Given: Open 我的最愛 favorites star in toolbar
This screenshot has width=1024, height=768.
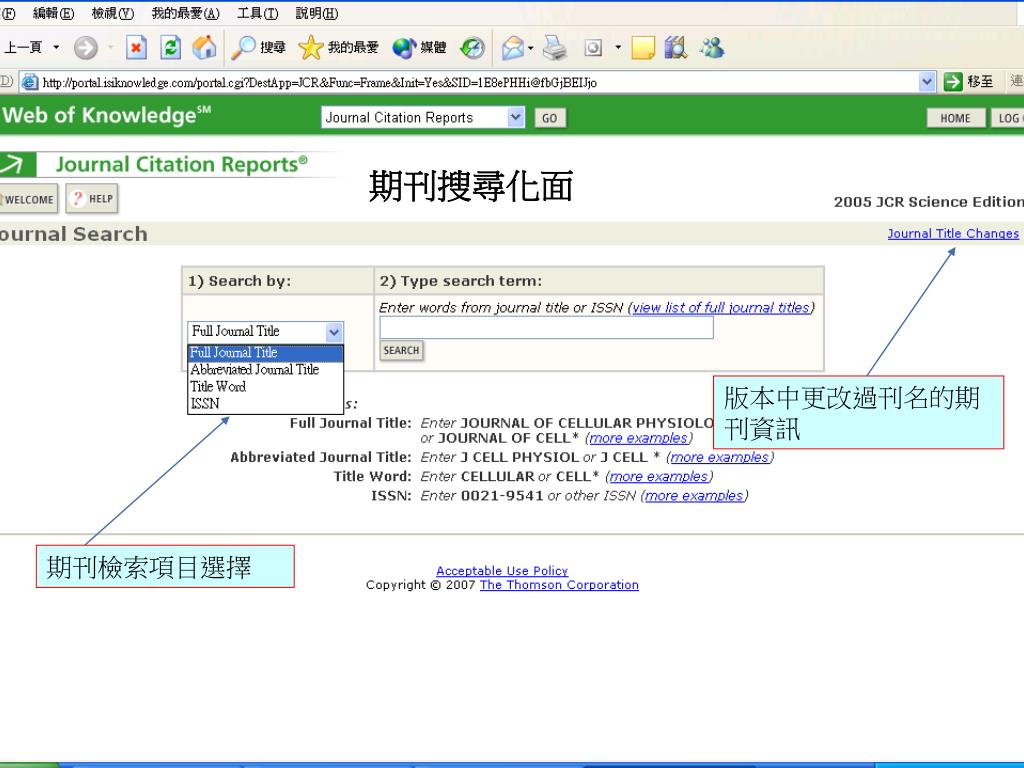Looking at the screenshot, I should click(x=338, y=47).
